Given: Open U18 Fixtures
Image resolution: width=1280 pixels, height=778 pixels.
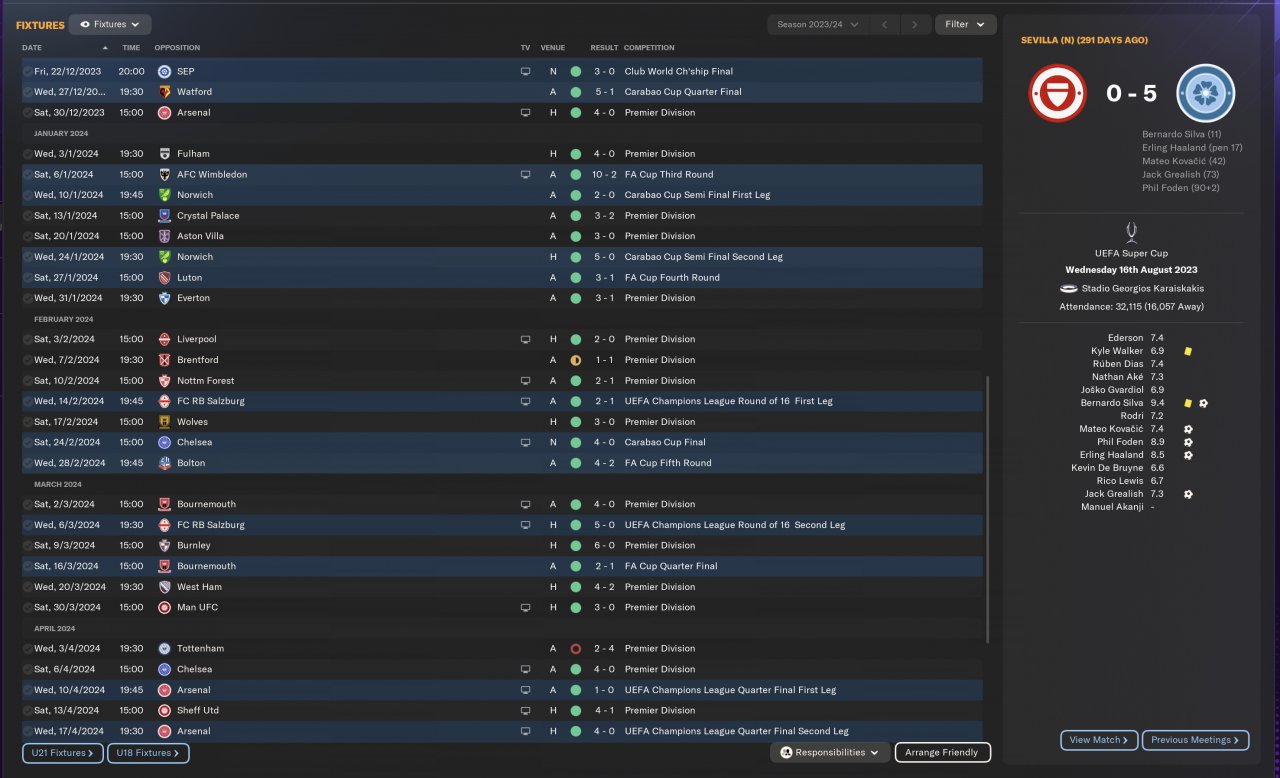Looking at the screenshot, I should coord(148,753).
